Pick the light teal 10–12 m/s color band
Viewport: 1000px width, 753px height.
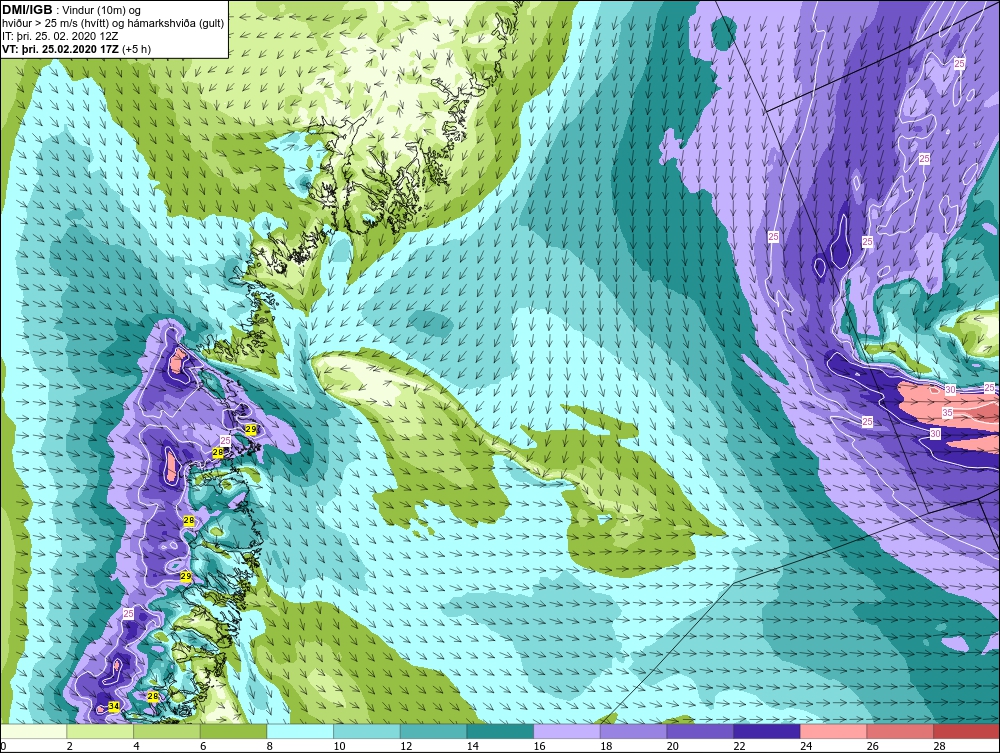pyautogui.click(x=367, y=731)
